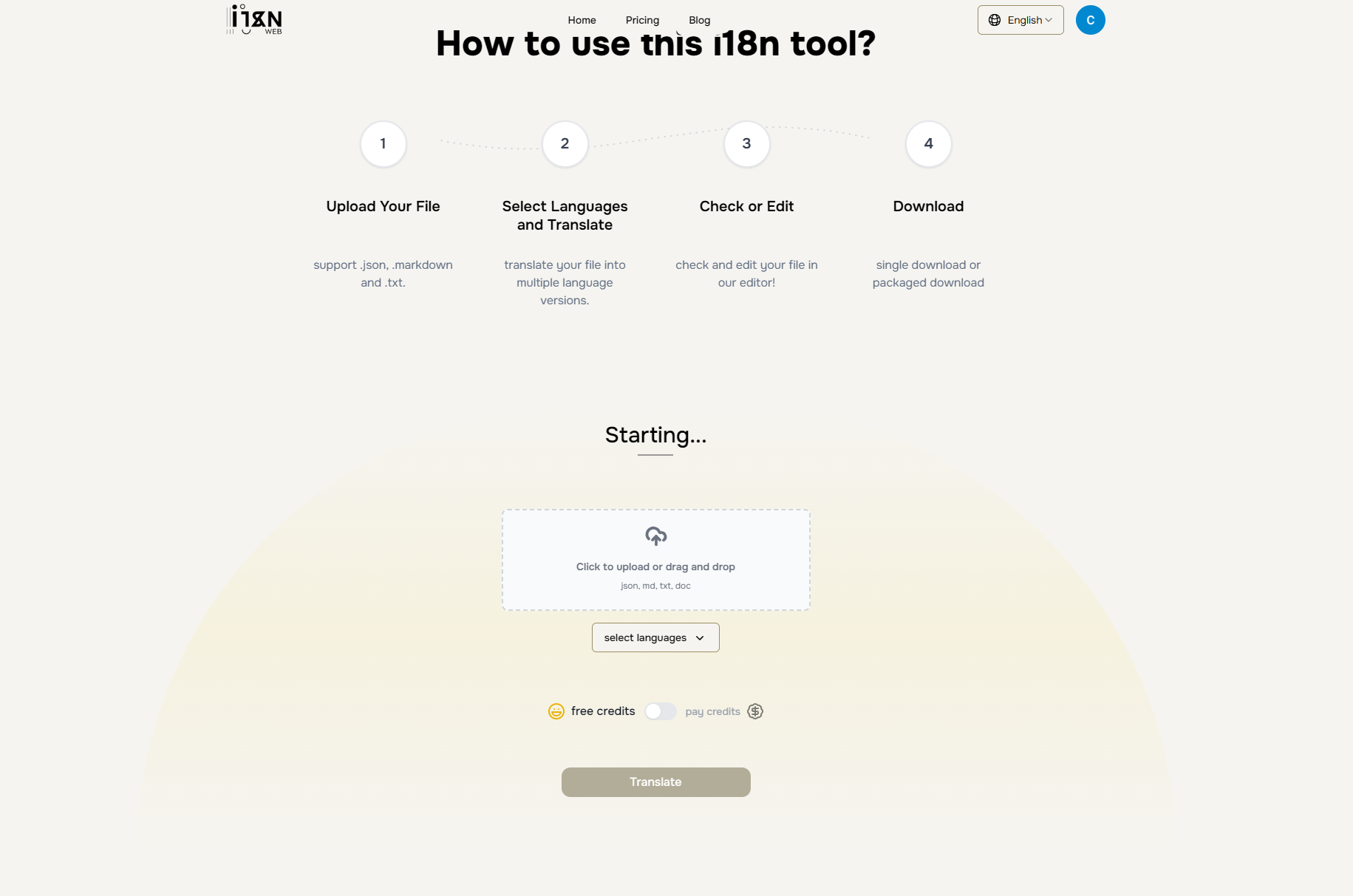Click the "Check or Edit" heading
Viewport: 1353px width, 896px height.
point(746,206)
